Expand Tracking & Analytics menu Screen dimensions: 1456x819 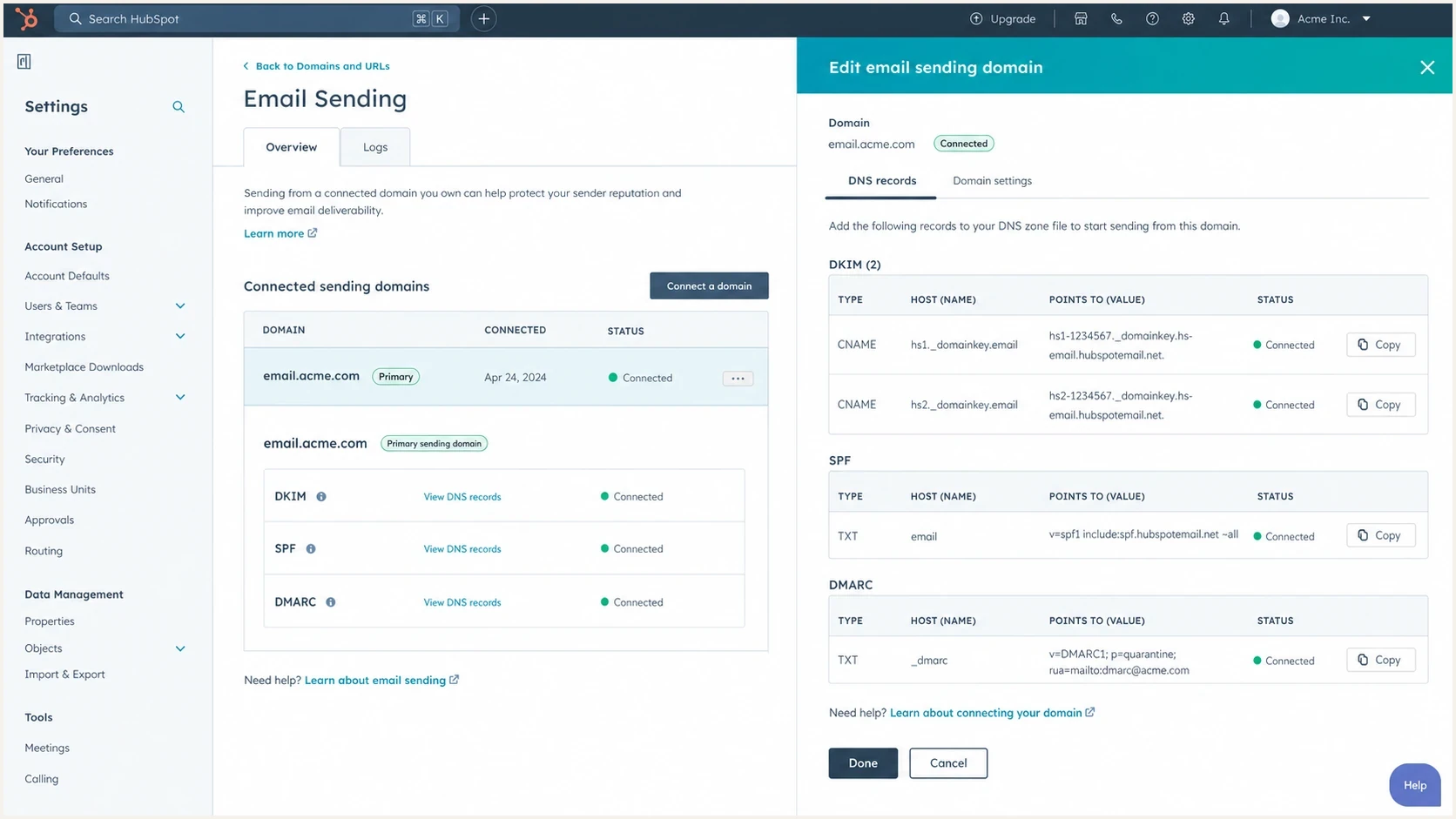(180, 397)
